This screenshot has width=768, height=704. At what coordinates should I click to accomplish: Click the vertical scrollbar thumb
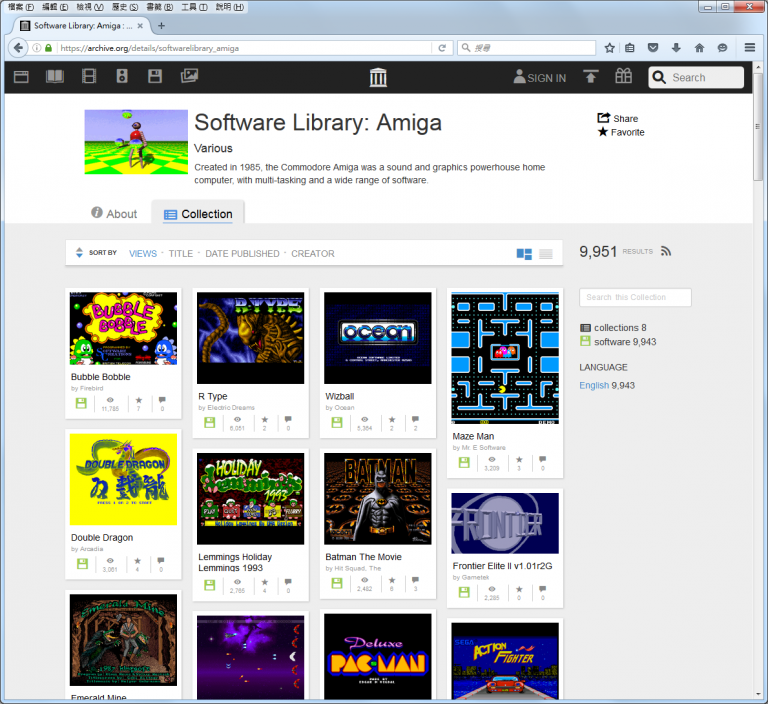[758, 126]
